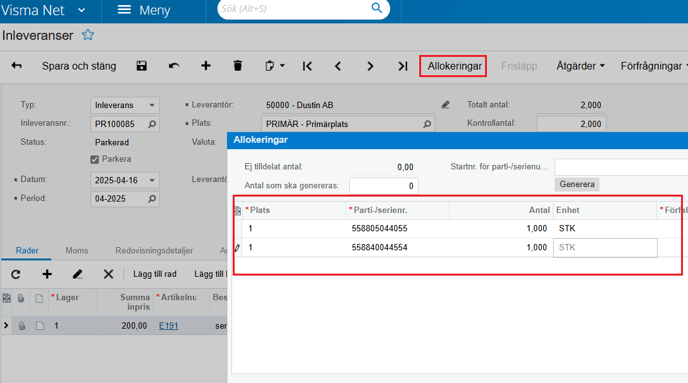This screenshot has width=688, height=383.
Task: Switch to the Rader tab
Action: [27, 251]
